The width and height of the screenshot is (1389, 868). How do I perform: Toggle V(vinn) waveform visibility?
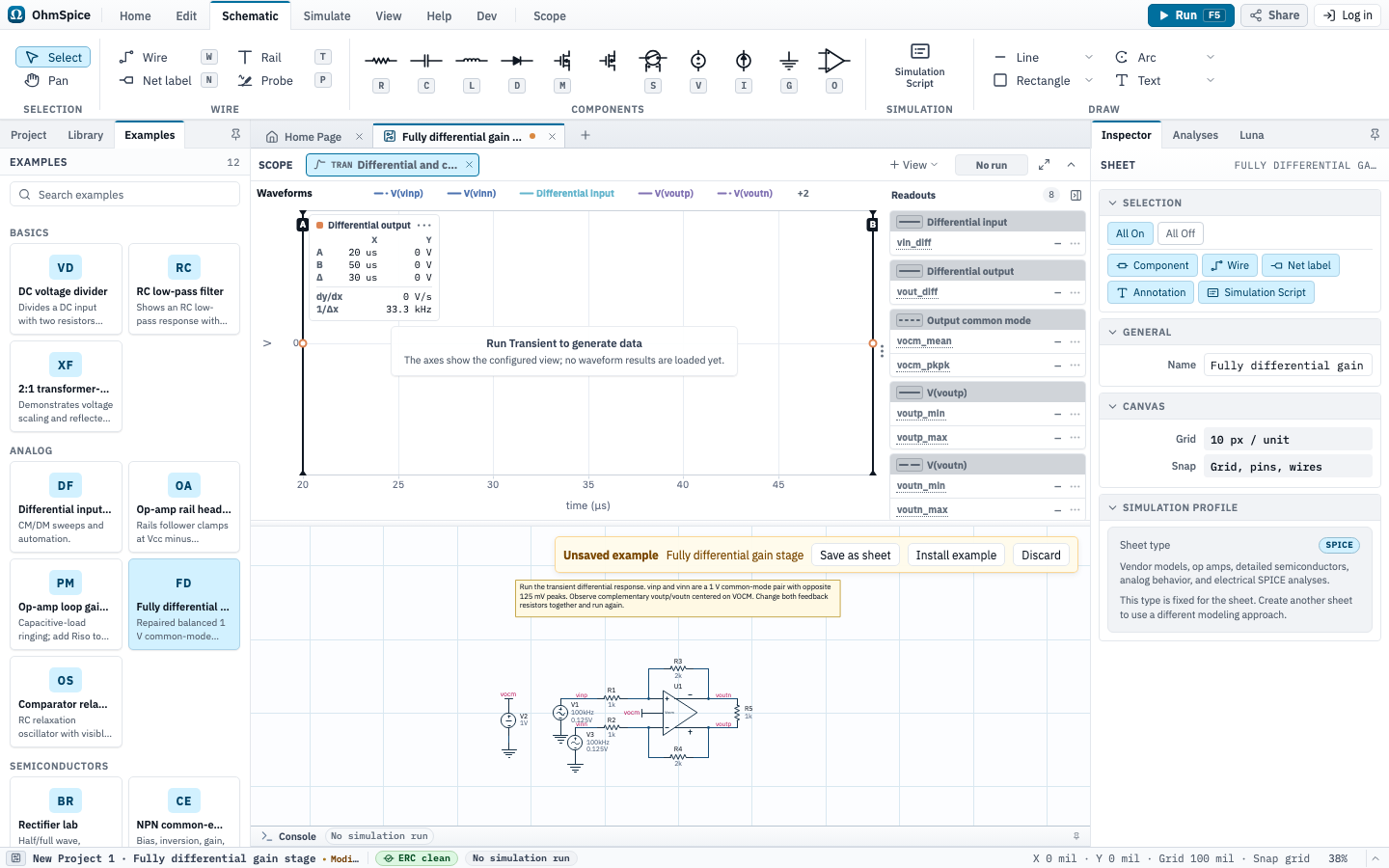click(x=472, y=194)
